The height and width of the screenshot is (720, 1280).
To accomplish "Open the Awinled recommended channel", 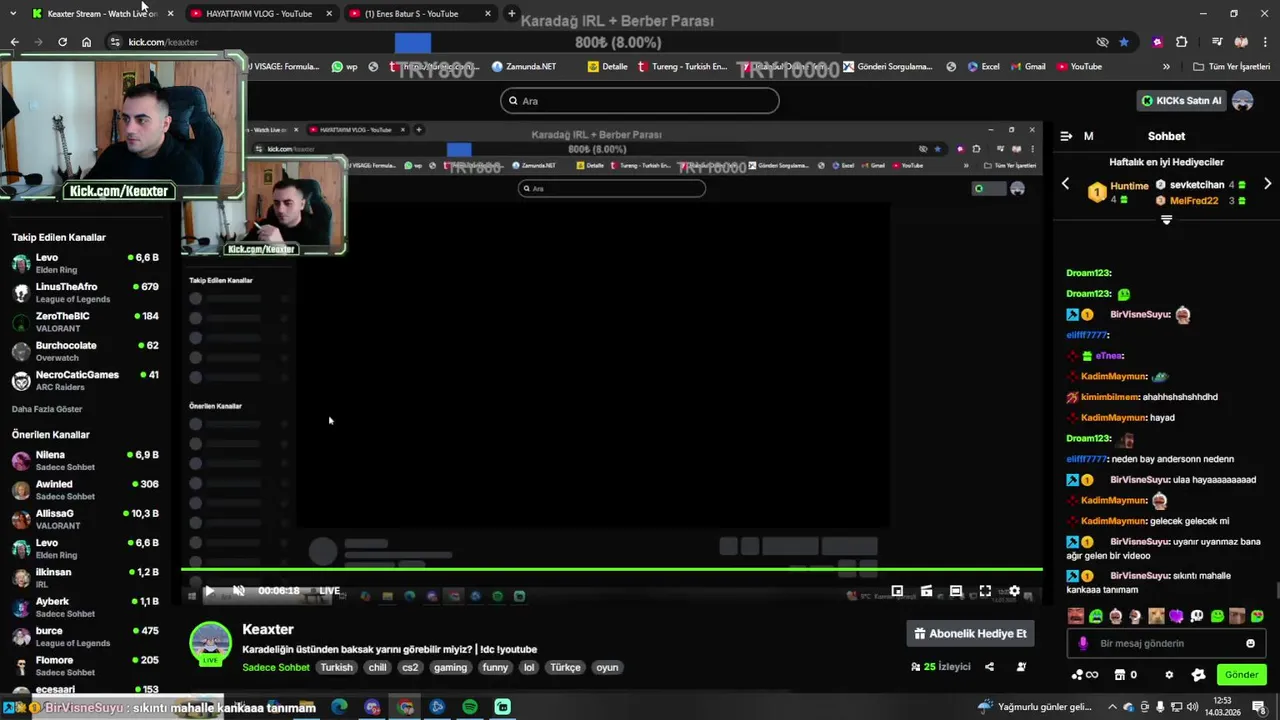I will click(x=86, y=490).
